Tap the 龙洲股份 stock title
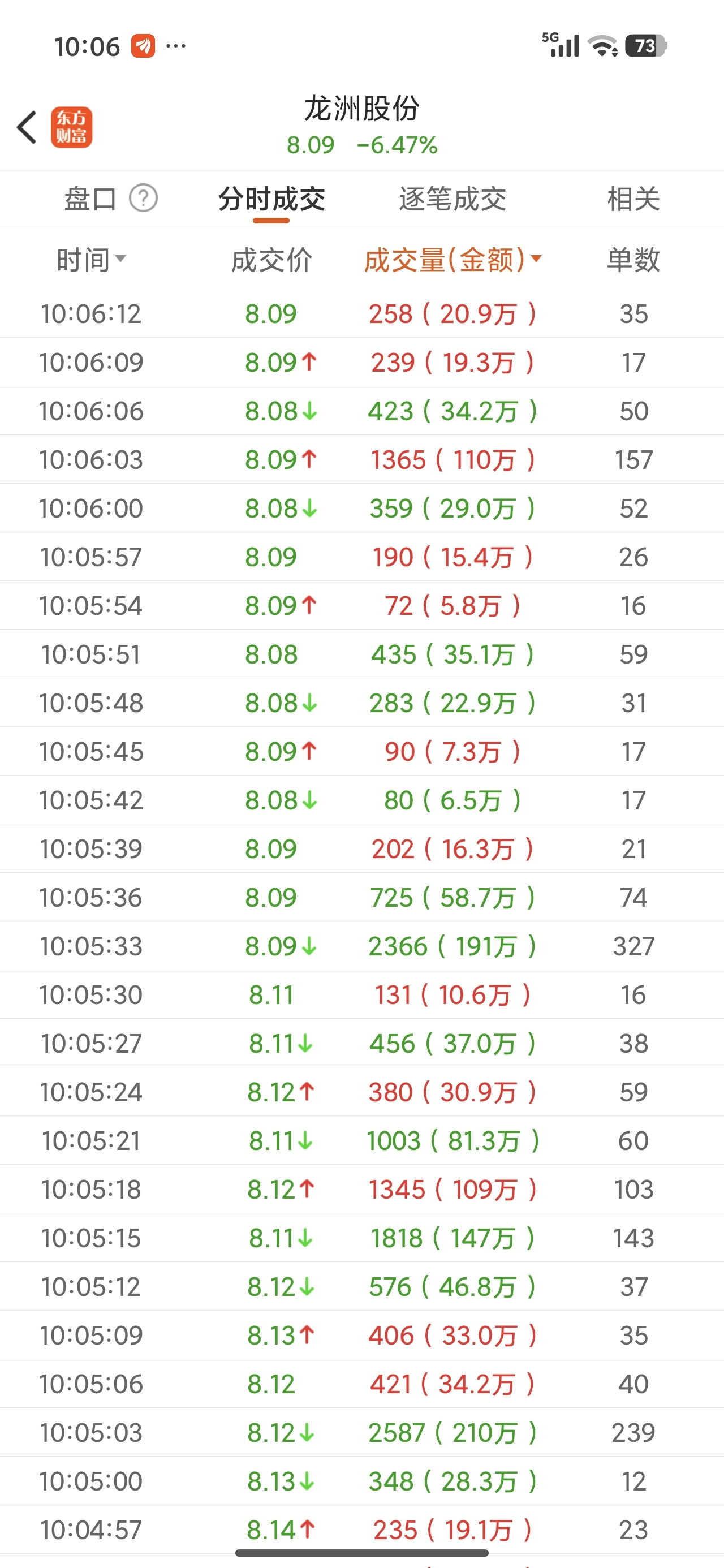Screen dimensions: 724x1568 click(361, 109)
